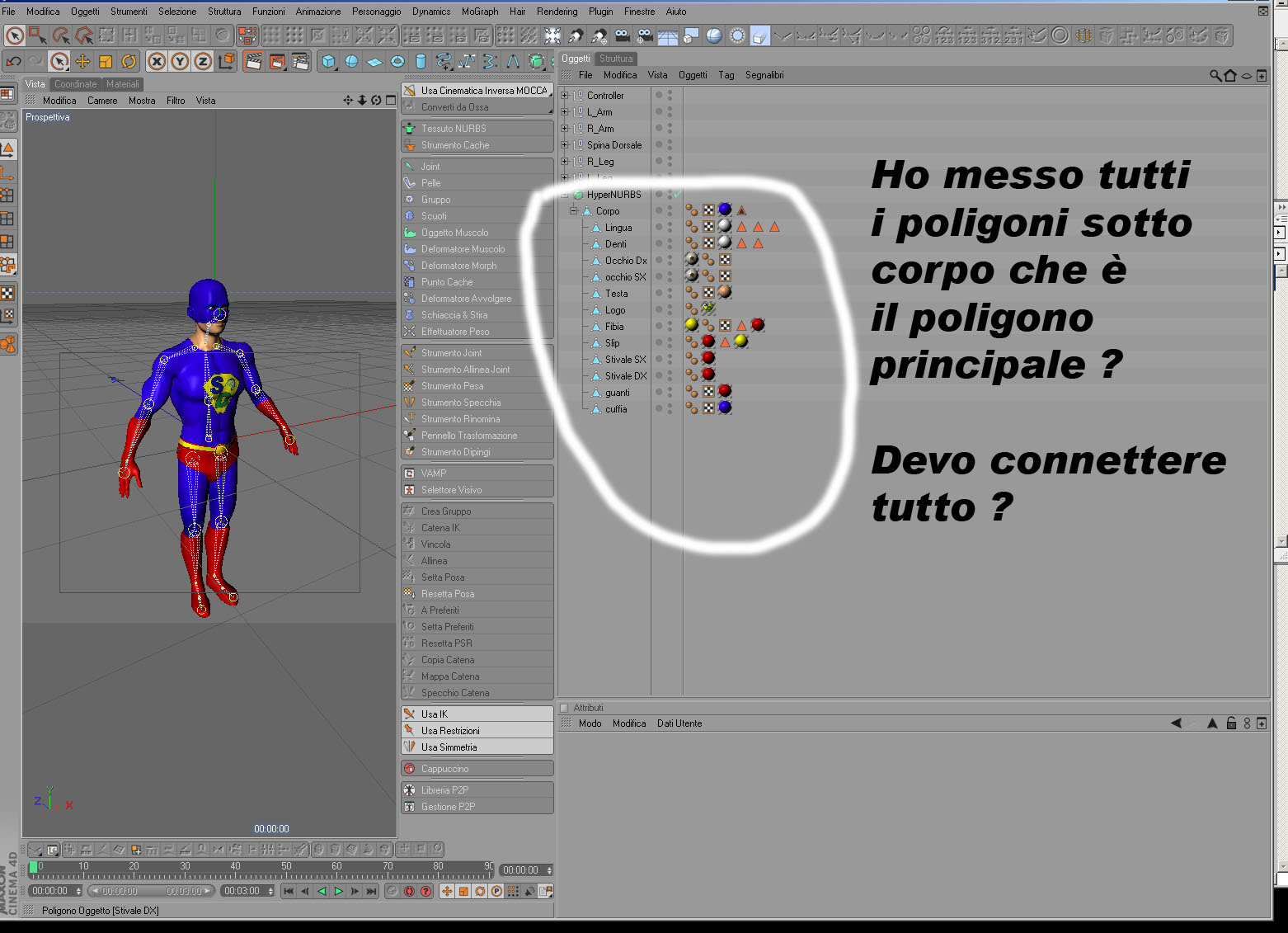Click the VAMP icon

[409, 474]
